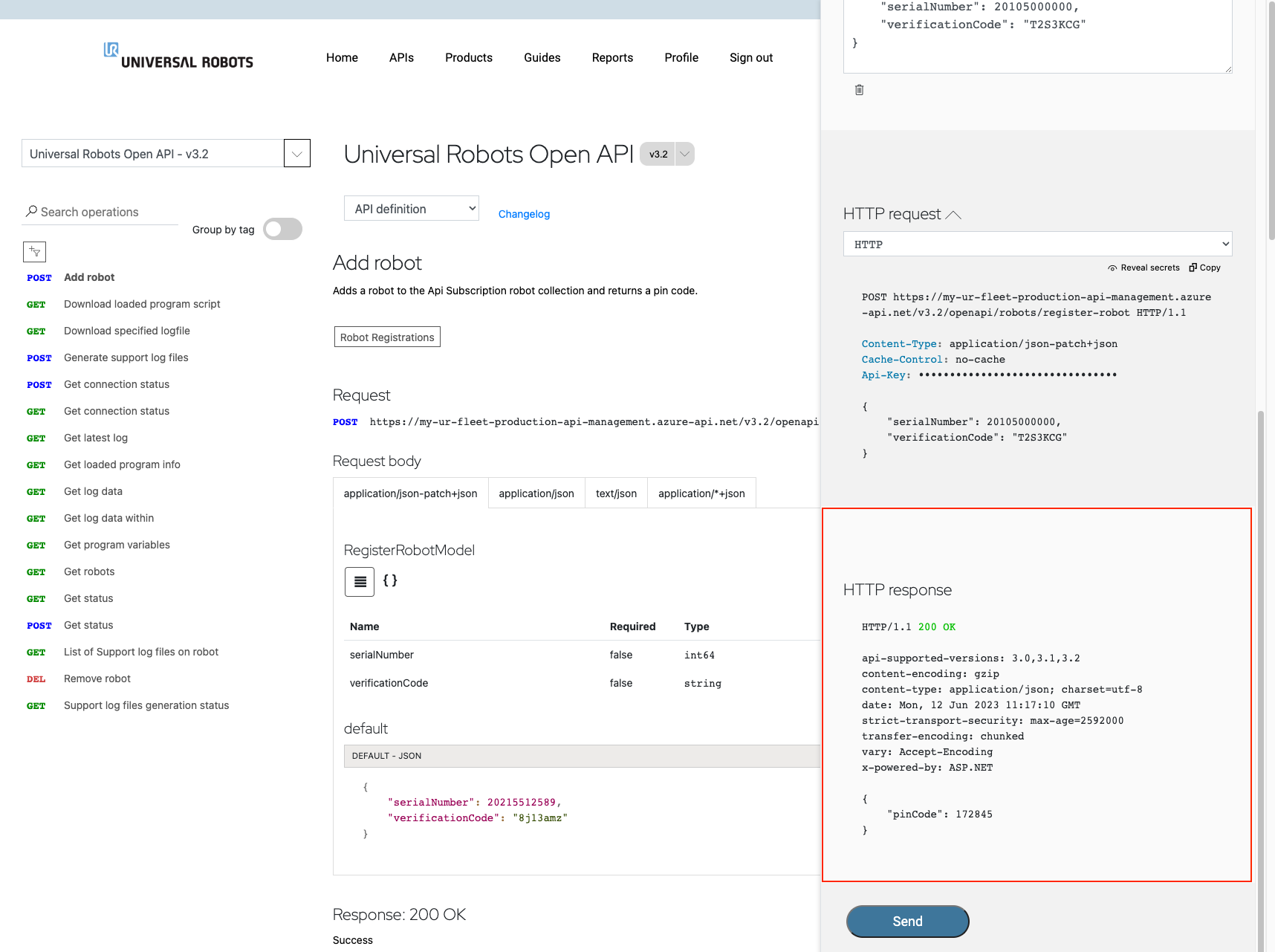Click the Universal Robots logo

coord(178,56)
